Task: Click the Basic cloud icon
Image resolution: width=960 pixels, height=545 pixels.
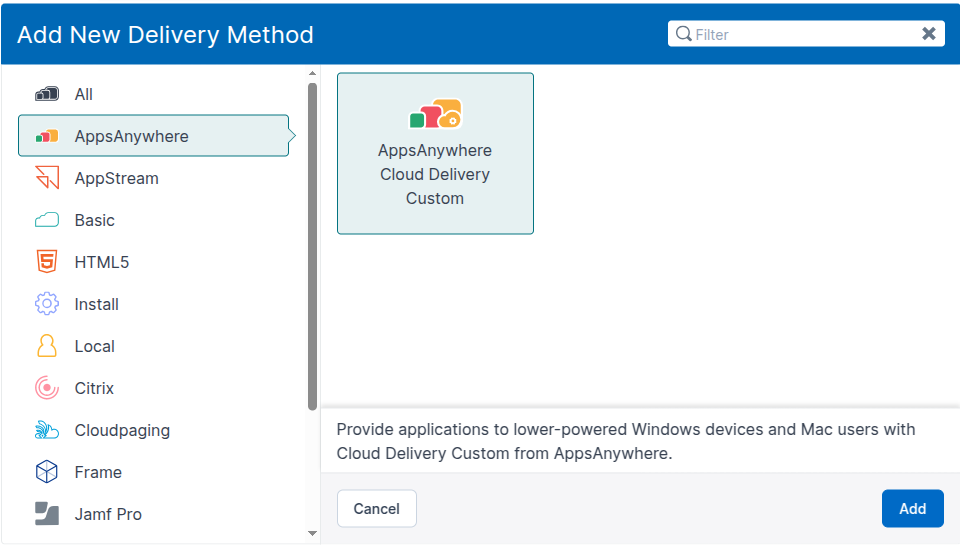Action: point(47,220)
